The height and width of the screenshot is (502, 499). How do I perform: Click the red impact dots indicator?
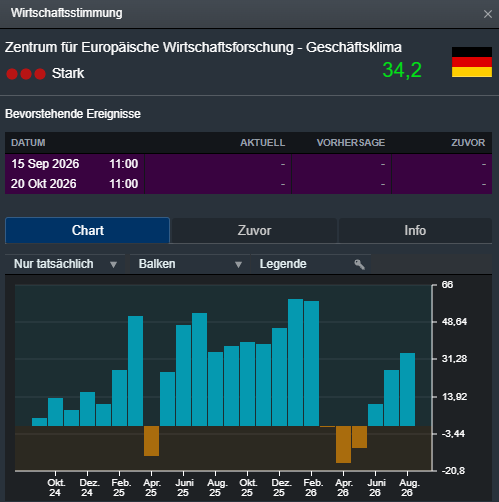pos(26,74)
